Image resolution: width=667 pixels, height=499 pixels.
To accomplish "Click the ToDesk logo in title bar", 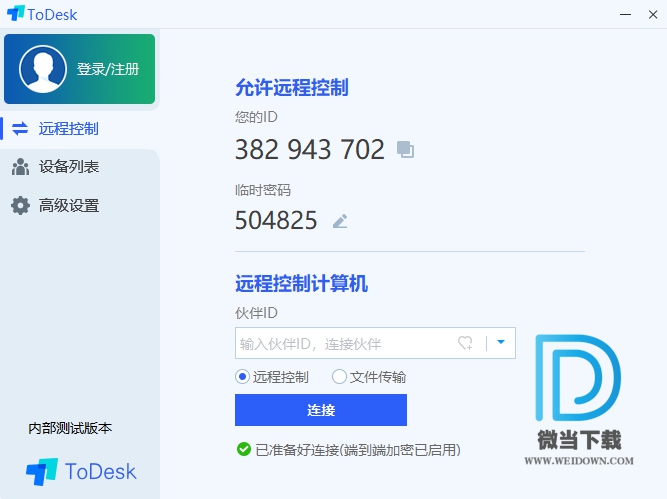I will point(42,14).
